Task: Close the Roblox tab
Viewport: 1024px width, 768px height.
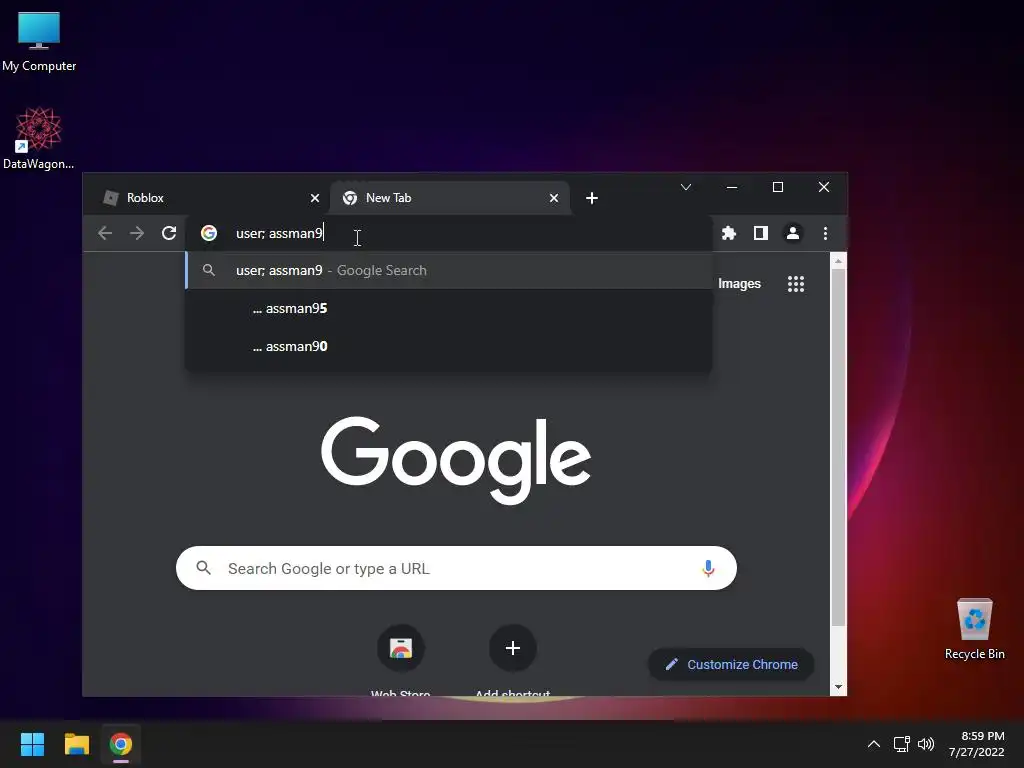Action: [x=315, y=198]
